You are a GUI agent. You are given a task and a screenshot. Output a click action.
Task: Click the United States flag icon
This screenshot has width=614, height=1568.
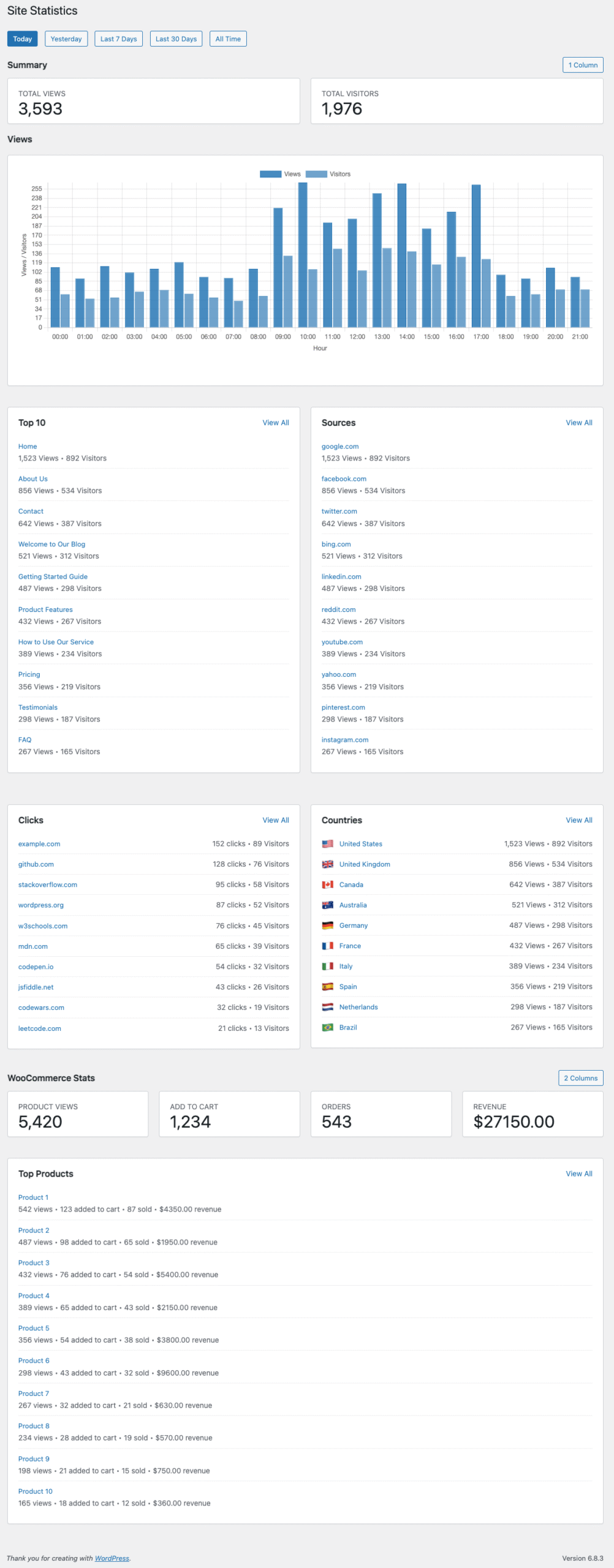click(x=328, y=844)
